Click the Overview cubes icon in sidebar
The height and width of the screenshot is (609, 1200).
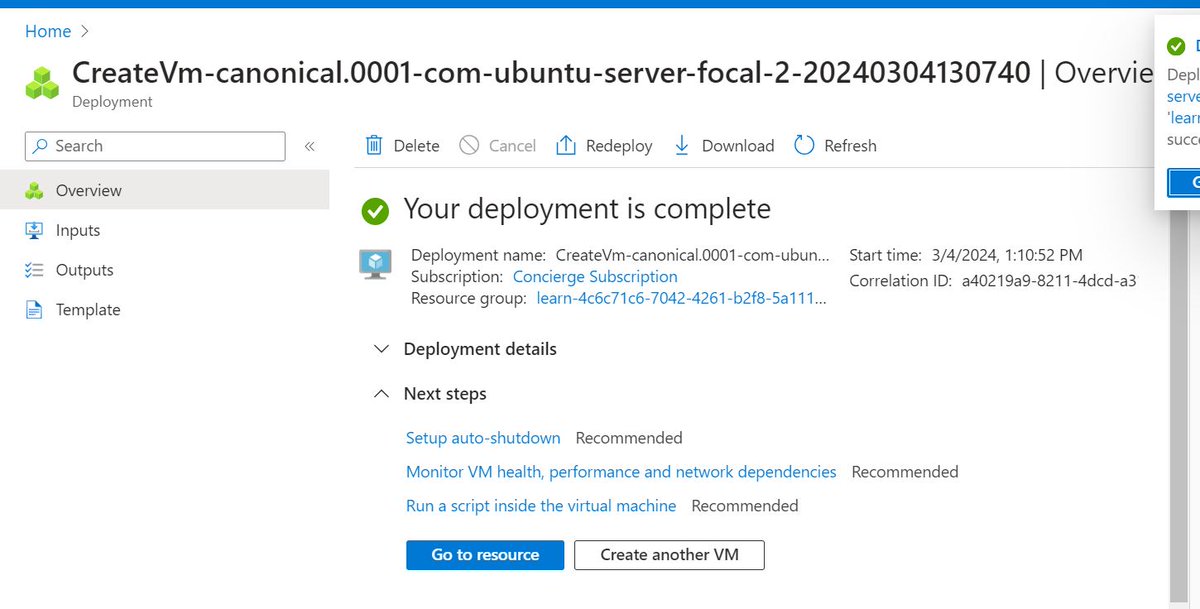(34, 190)
